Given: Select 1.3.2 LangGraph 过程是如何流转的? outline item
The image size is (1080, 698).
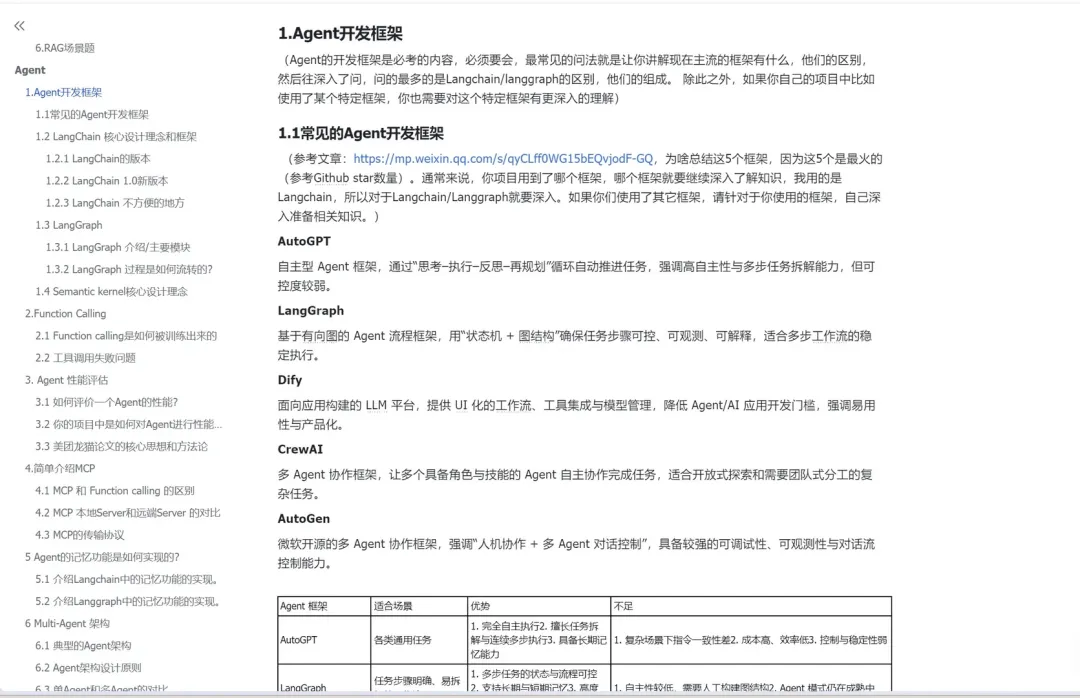Looking at the screenshot, I should point(129,269).
